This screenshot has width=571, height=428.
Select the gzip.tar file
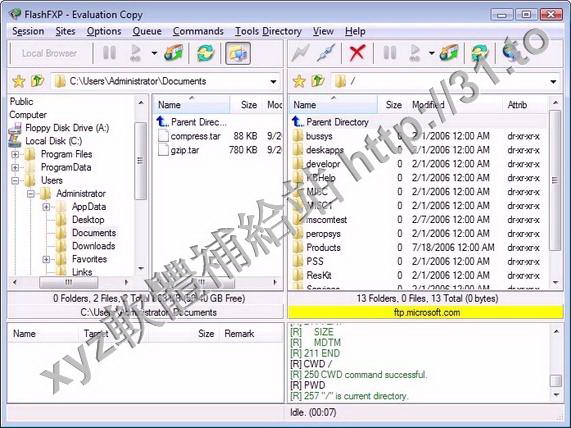(x=185, y=150)
